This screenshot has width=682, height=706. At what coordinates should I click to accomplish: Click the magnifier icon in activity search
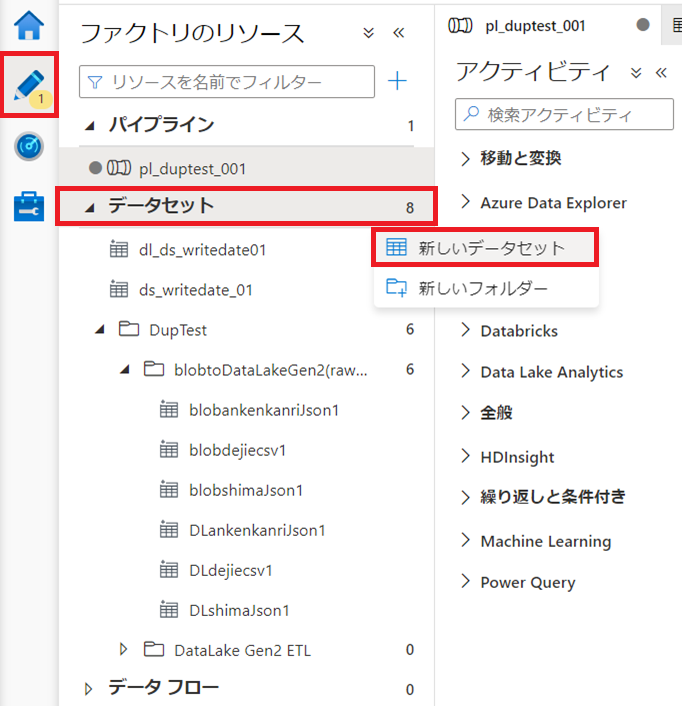tap(471, 113)
